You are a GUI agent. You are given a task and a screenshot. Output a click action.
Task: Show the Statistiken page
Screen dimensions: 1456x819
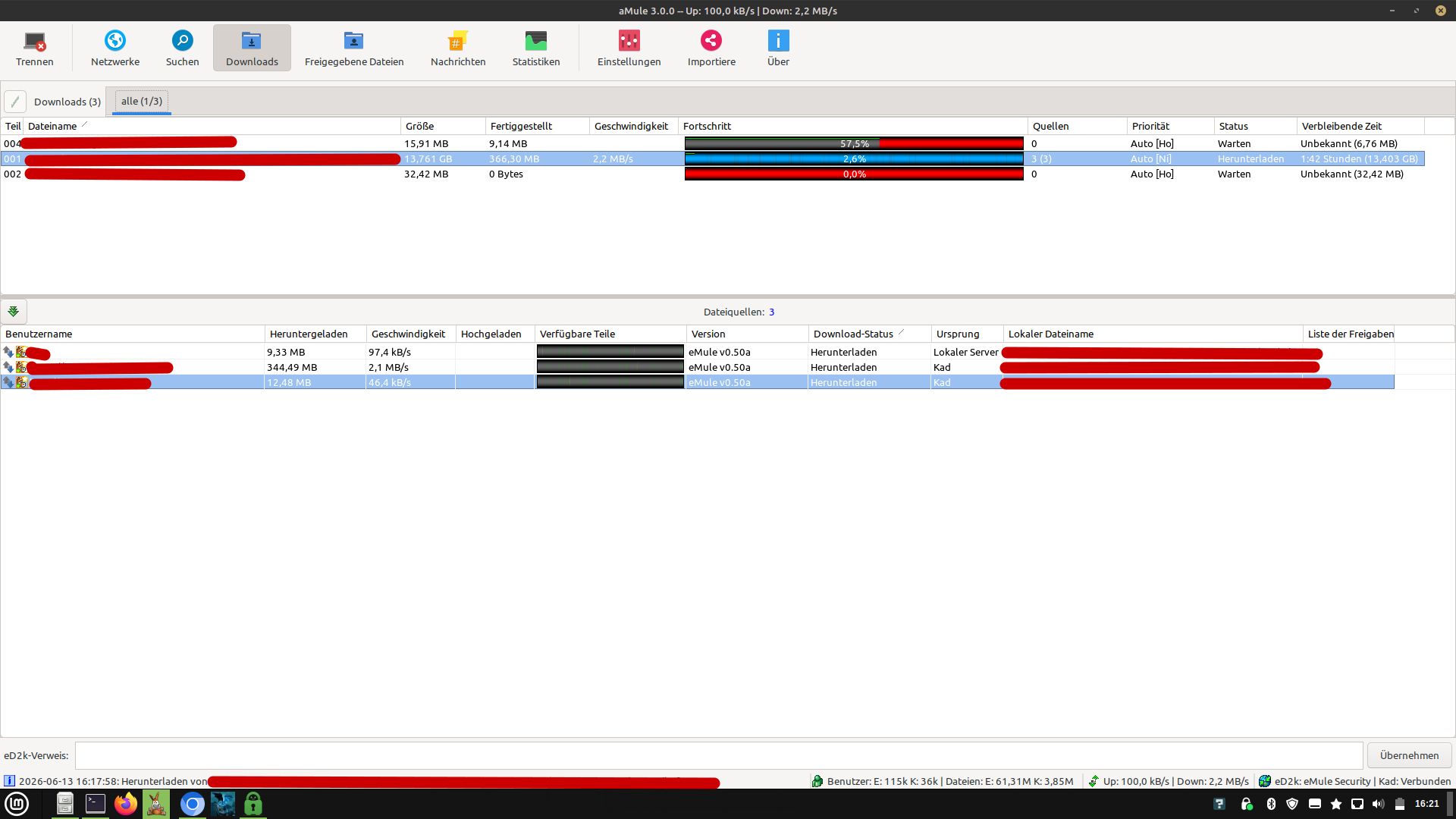click(536, 48)
